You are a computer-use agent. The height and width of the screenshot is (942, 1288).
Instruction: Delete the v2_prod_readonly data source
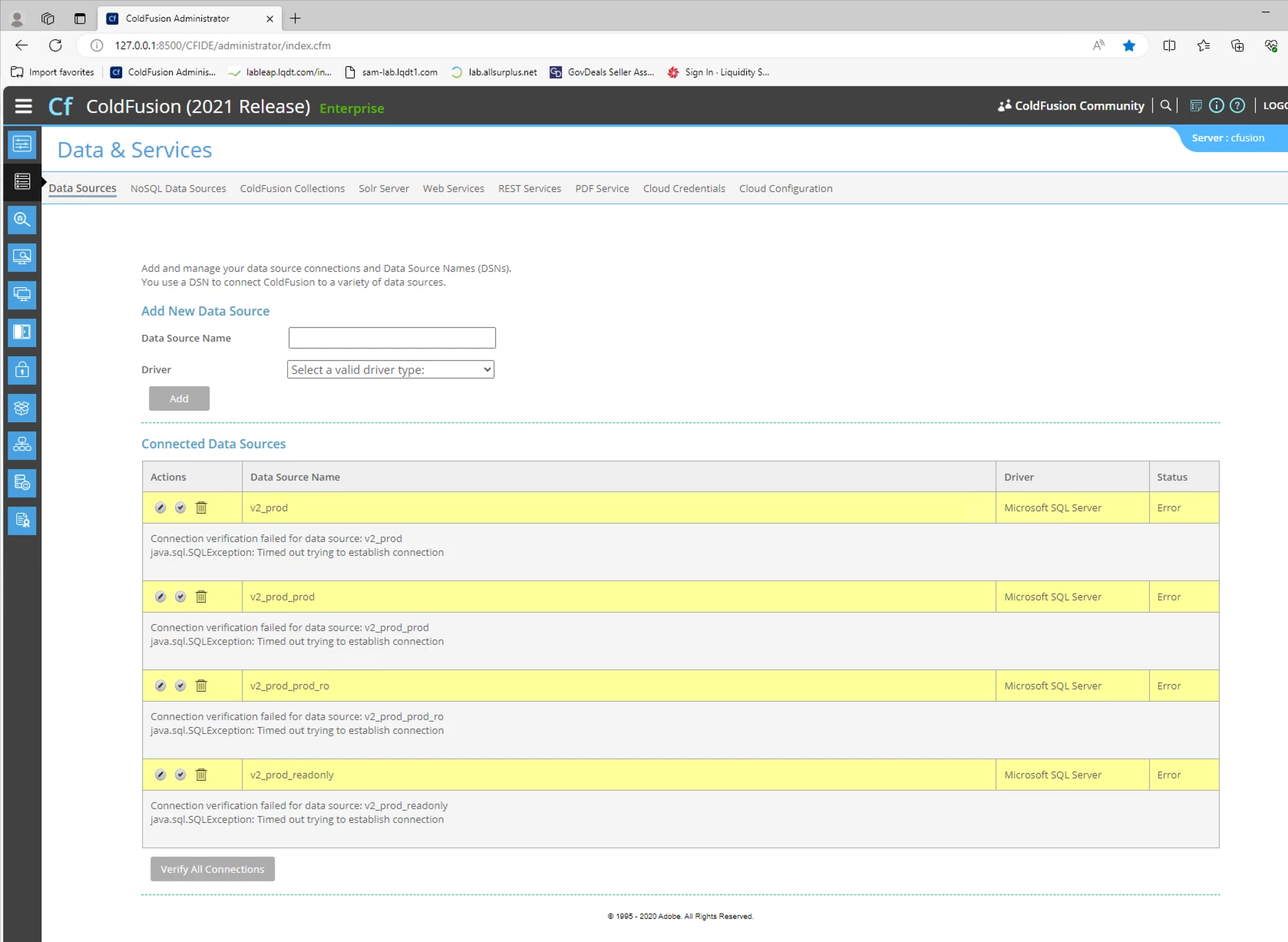tap(201, 775)
